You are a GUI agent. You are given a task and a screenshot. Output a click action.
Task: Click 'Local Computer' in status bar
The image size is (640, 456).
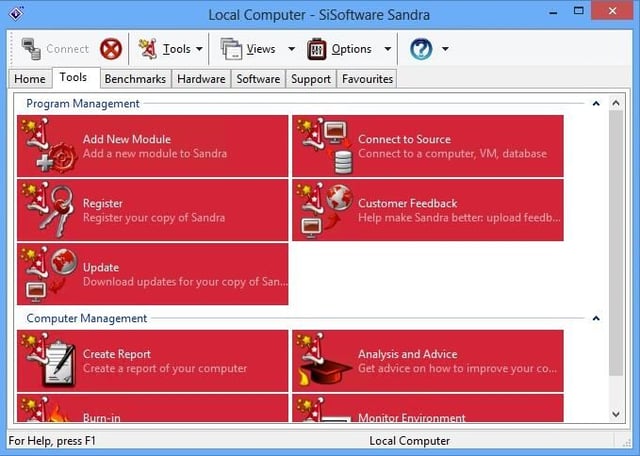[409, 441]
